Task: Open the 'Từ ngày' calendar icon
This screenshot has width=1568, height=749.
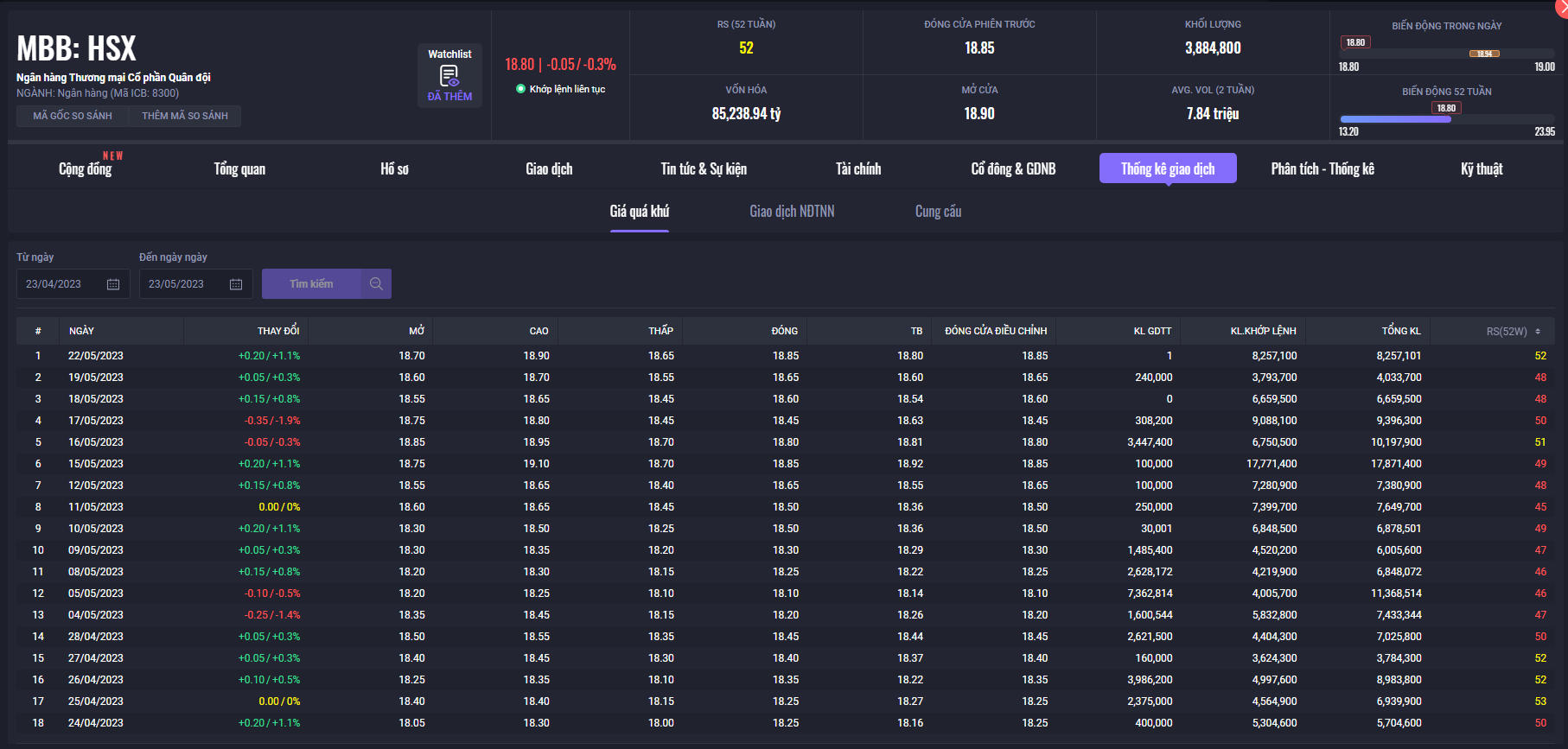Action: (x=113, y=284)
